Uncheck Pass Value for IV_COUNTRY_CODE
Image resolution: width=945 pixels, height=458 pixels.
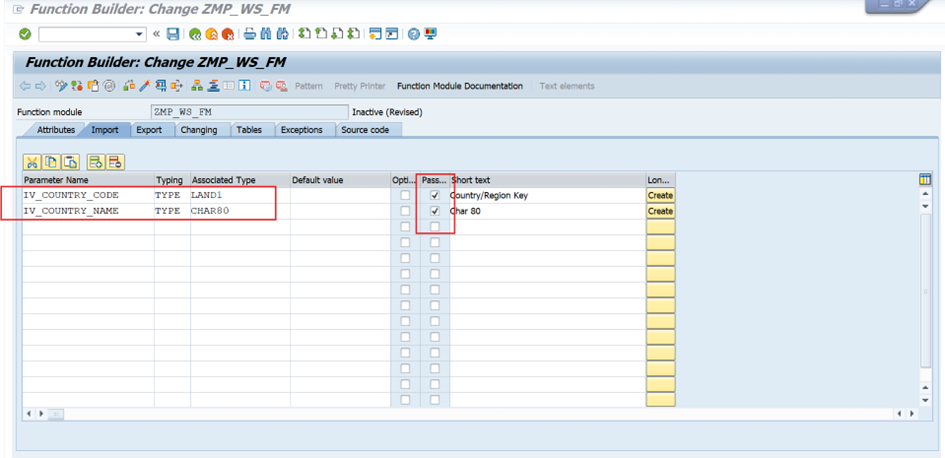tap(435, 195)
